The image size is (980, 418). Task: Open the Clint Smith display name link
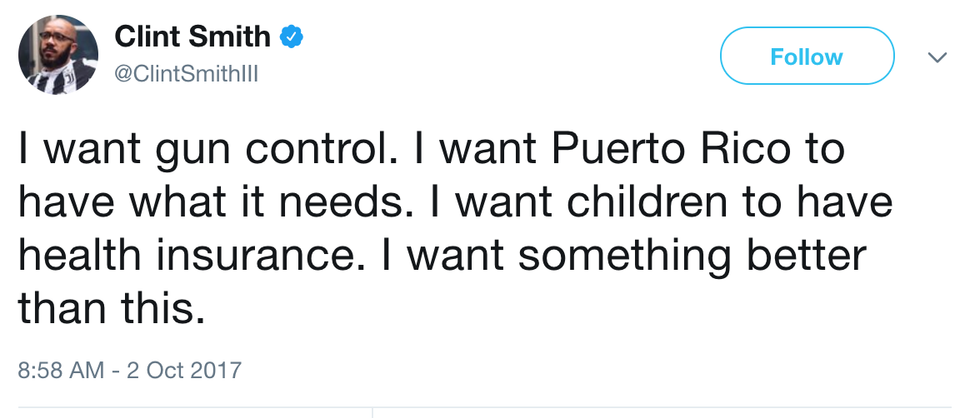(x=193, y=38)
